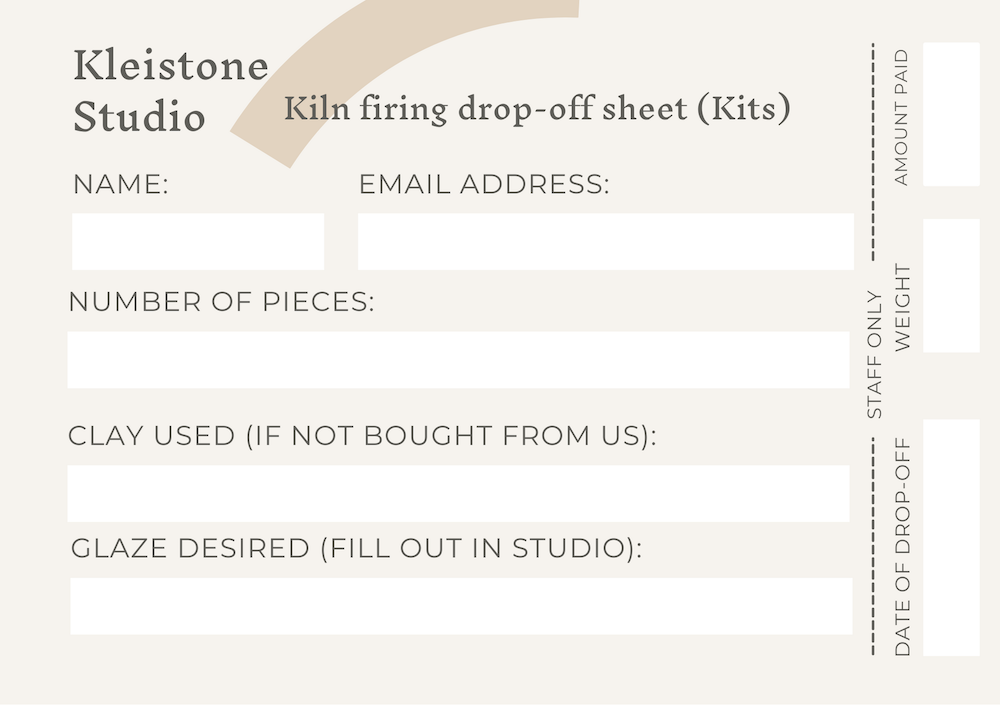The width and height of the screenshot is (1000, 705).
Task: Select the Weight staff box
Action: coord(951,286)
